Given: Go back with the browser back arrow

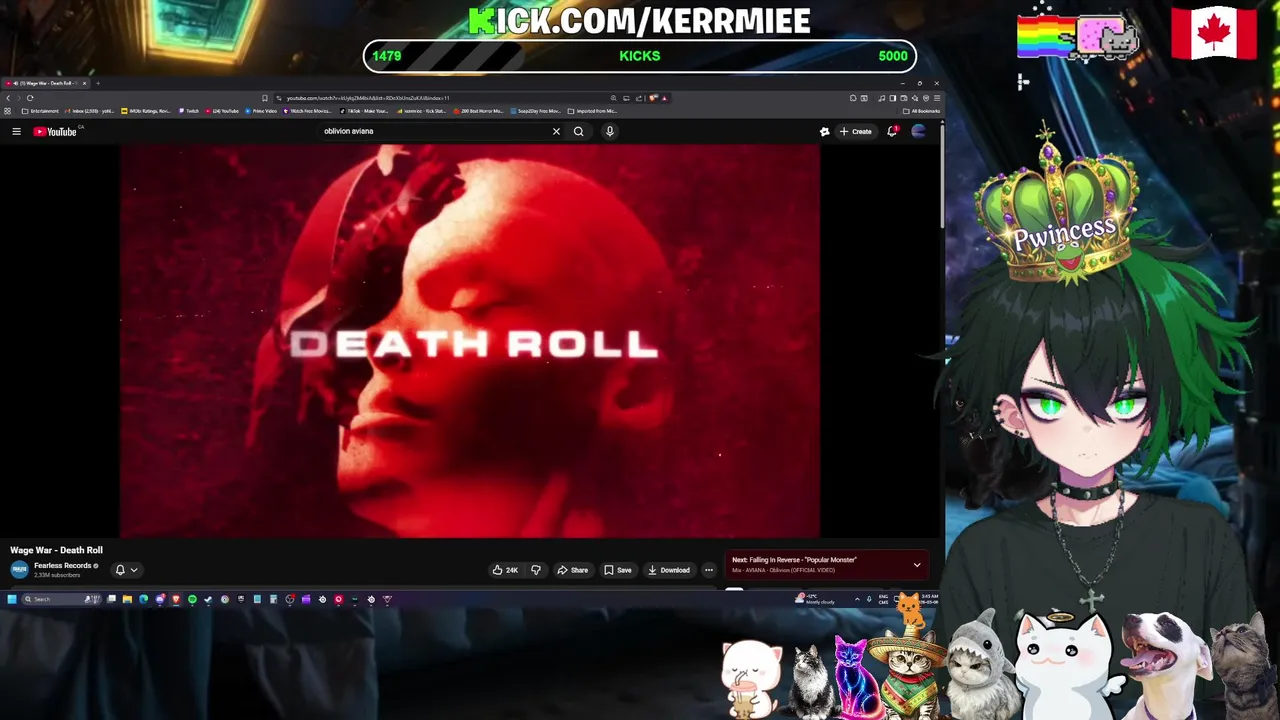Looking at the screenshot, I should [8, 98].
